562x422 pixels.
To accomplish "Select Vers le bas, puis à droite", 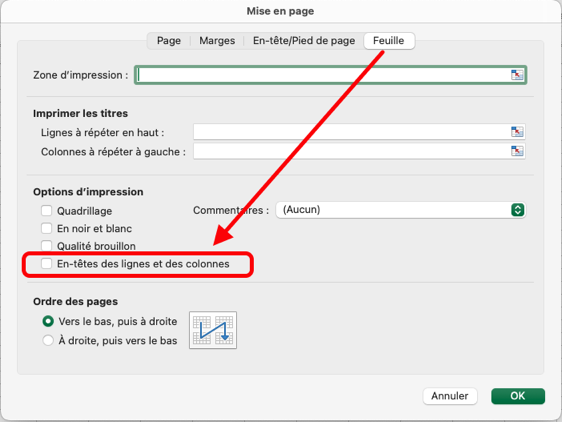I will (48, 321).
